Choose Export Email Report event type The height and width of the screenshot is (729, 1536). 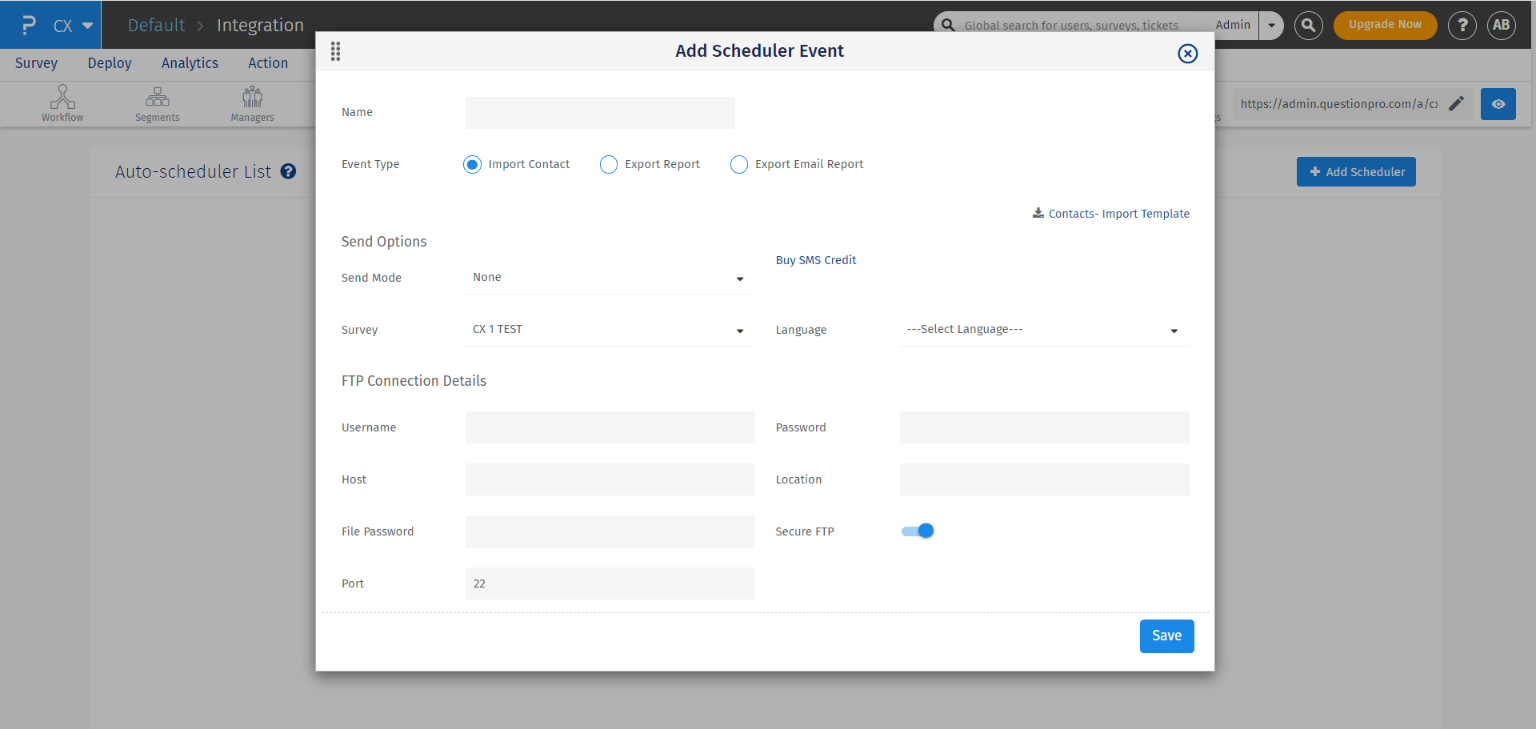738,164
